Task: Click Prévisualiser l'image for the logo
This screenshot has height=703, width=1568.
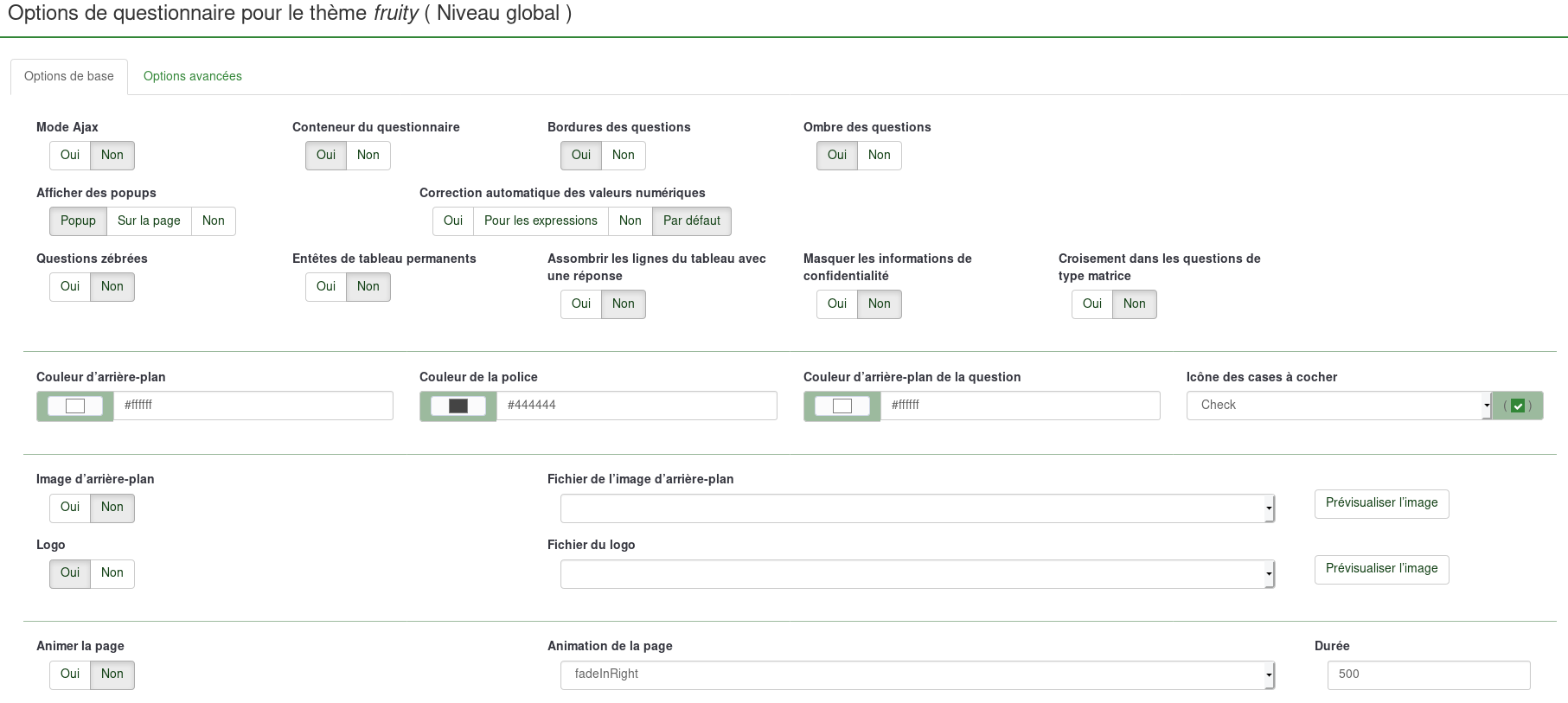Action: pos(1381,569)
